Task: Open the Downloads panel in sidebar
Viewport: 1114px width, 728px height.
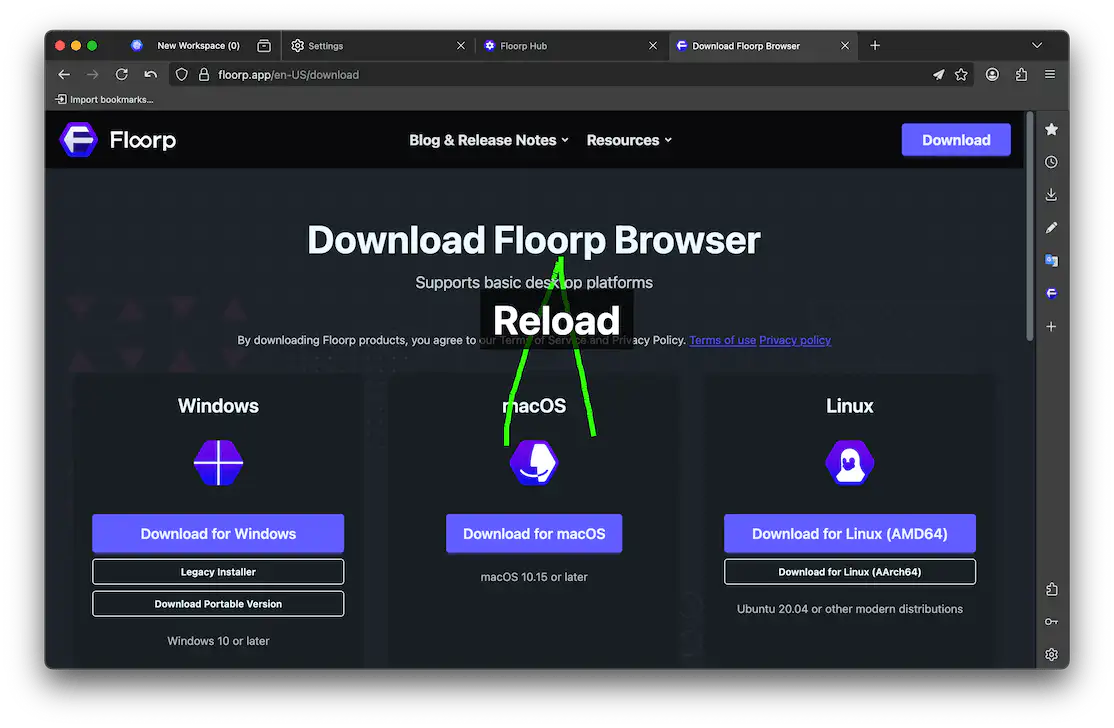Action: (x=1051, y=195)
